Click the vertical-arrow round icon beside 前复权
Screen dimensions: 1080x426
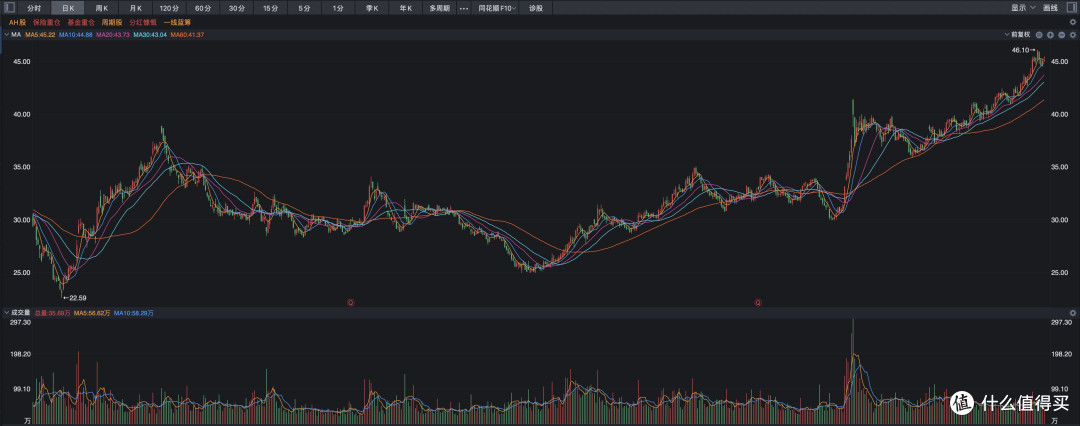(1050, 34)
